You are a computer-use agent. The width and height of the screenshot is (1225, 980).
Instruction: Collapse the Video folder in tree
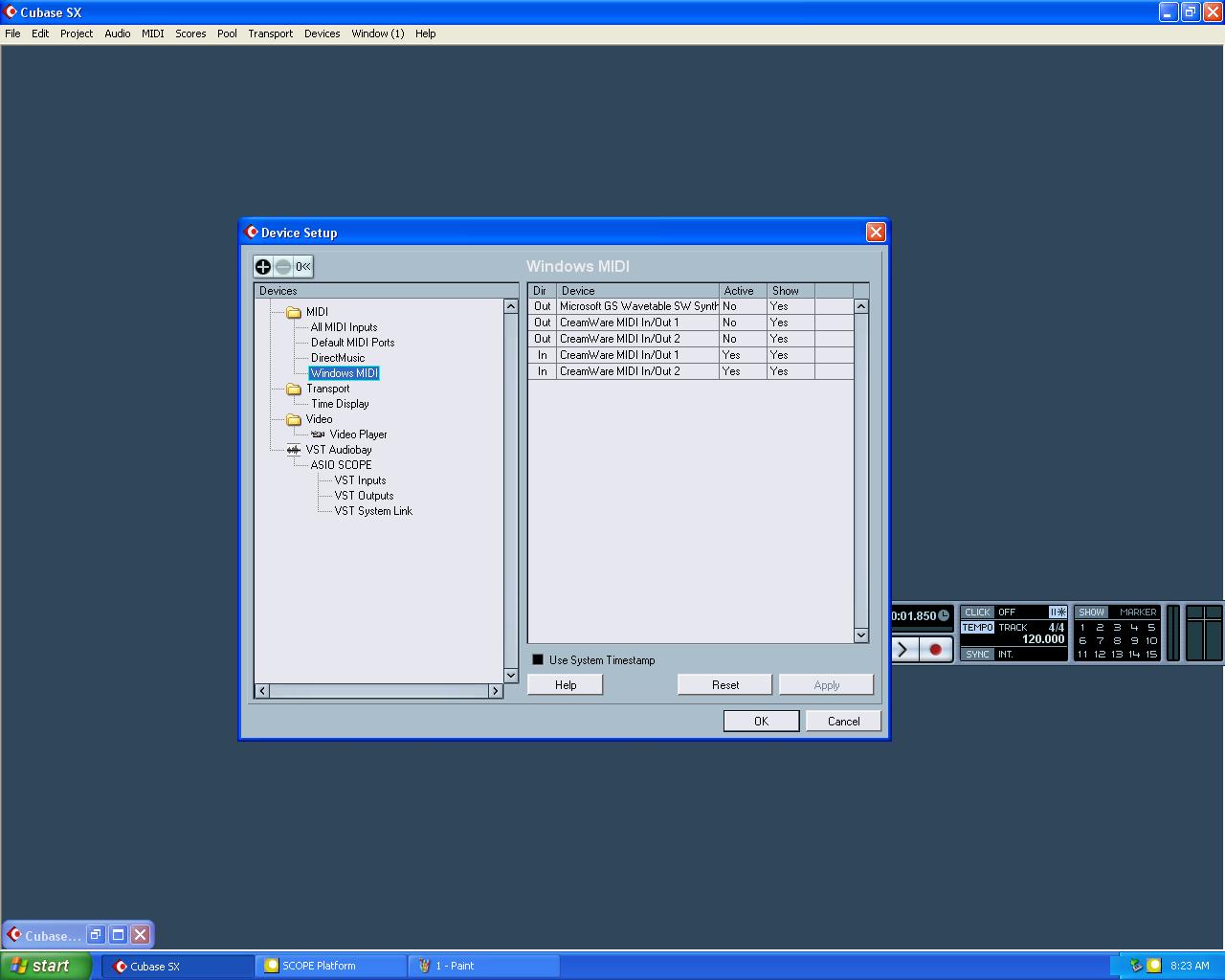pos(294,419)
